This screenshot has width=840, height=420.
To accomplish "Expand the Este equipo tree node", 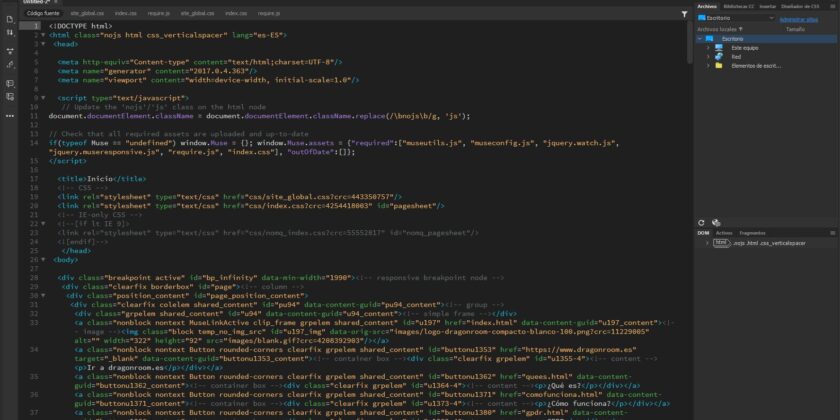I will pyautogui.click(x=708, y=48).
